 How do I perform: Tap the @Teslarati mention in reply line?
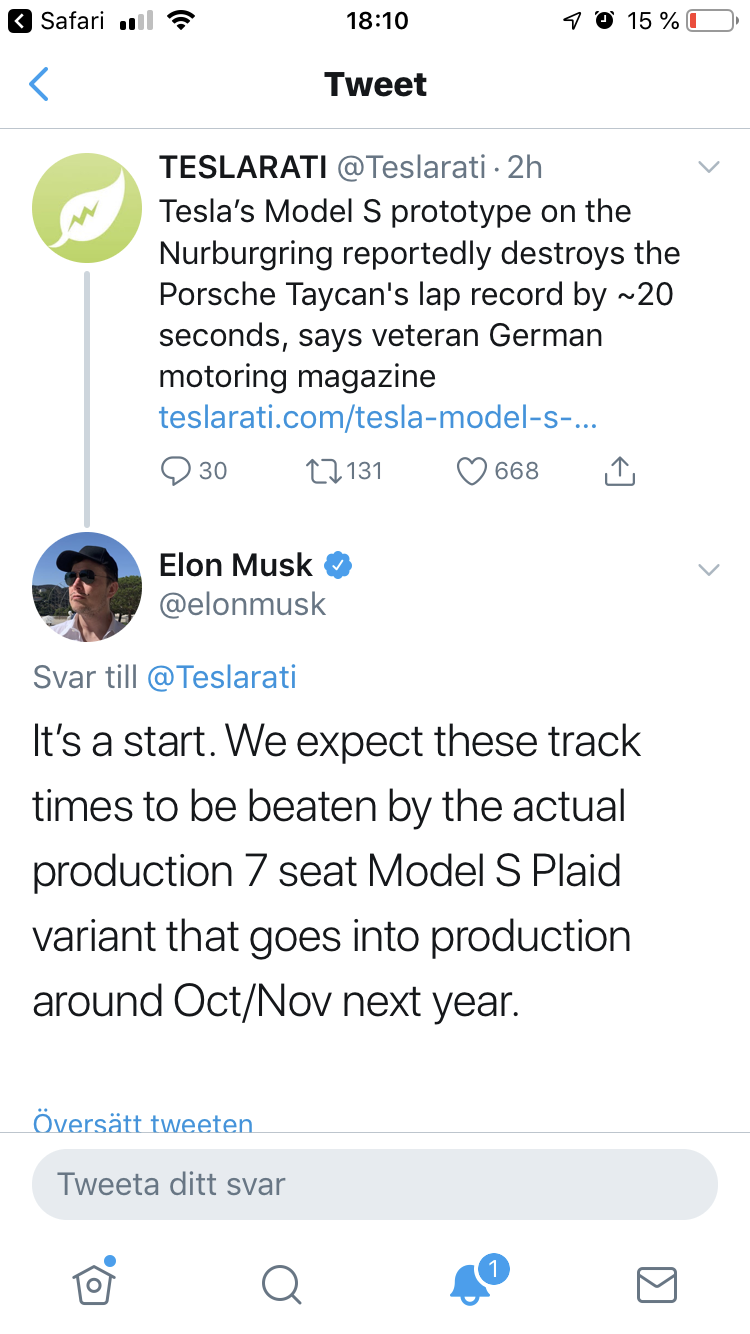pos(222,677)
